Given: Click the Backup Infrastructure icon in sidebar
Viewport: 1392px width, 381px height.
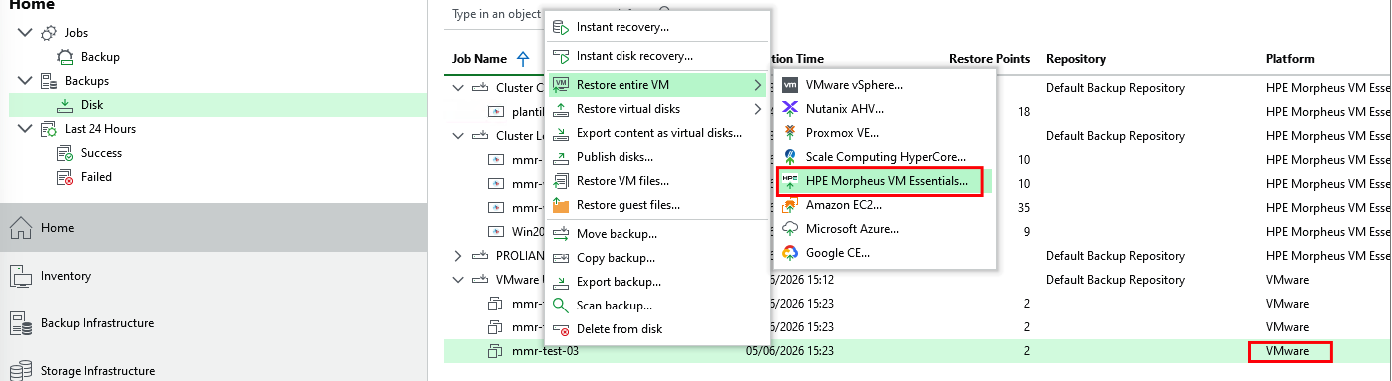Looking at the screenshot, I should (21, 323).
